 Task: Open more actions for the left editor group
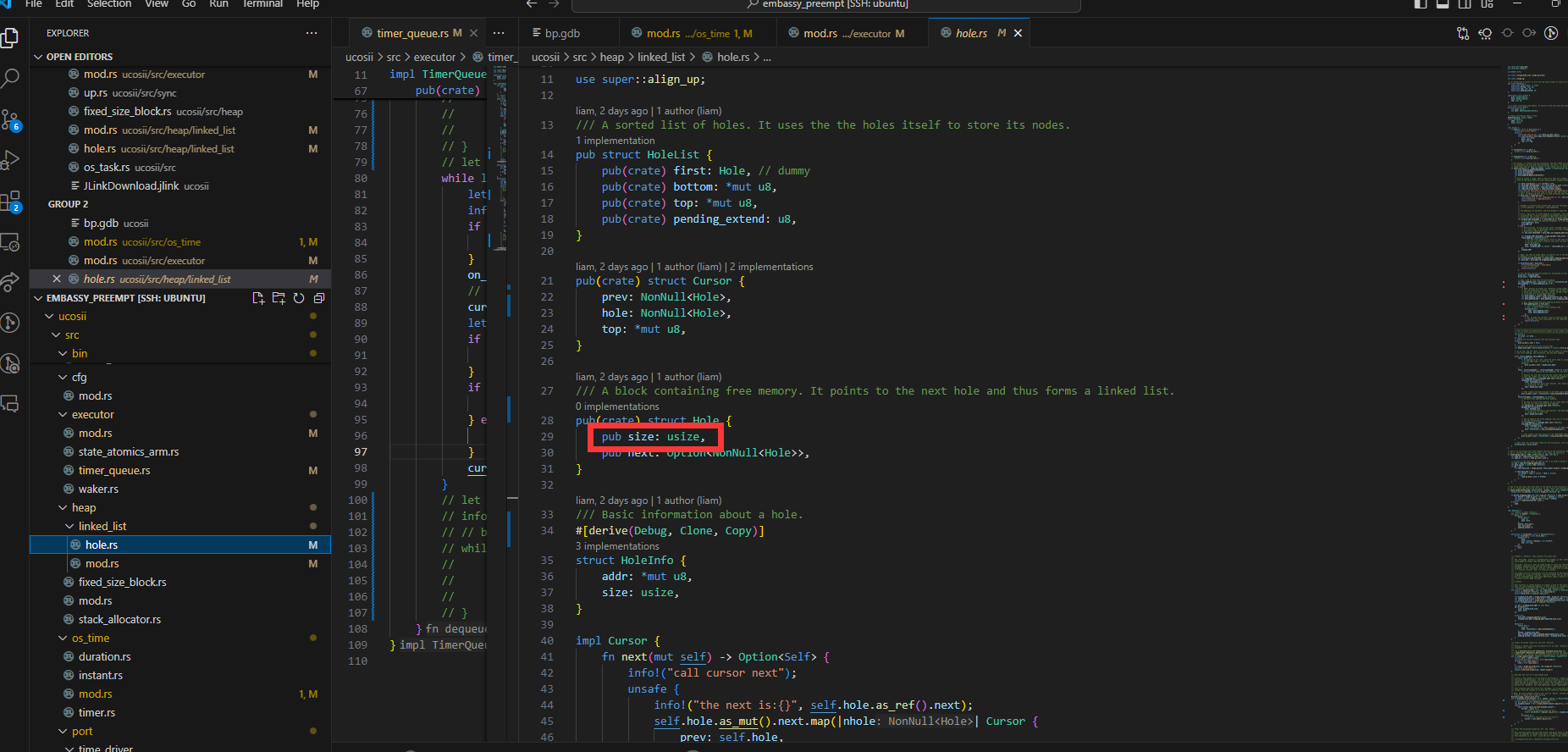click(499, 33)
